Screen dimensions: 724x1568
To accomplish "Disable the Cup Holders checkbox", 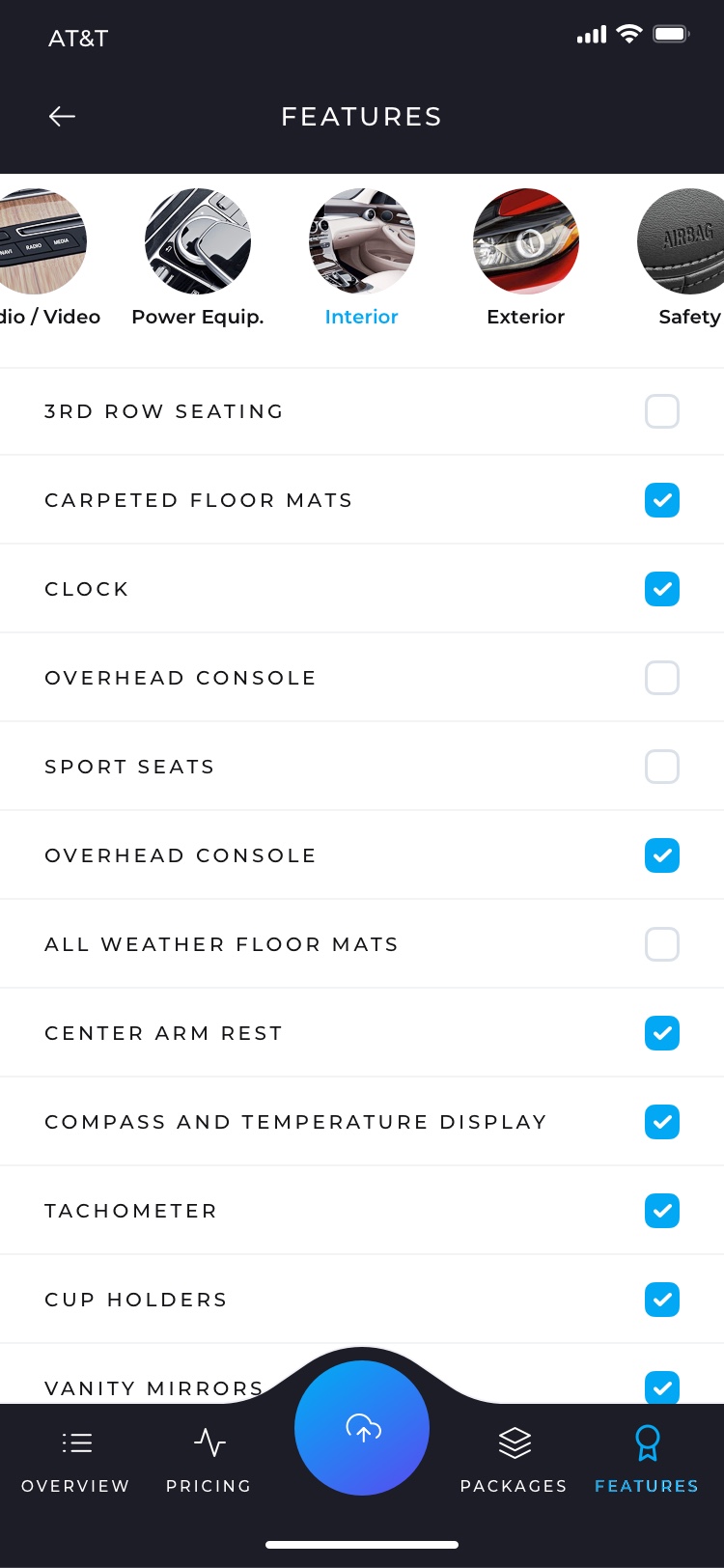I will (x=662, y=1300).
